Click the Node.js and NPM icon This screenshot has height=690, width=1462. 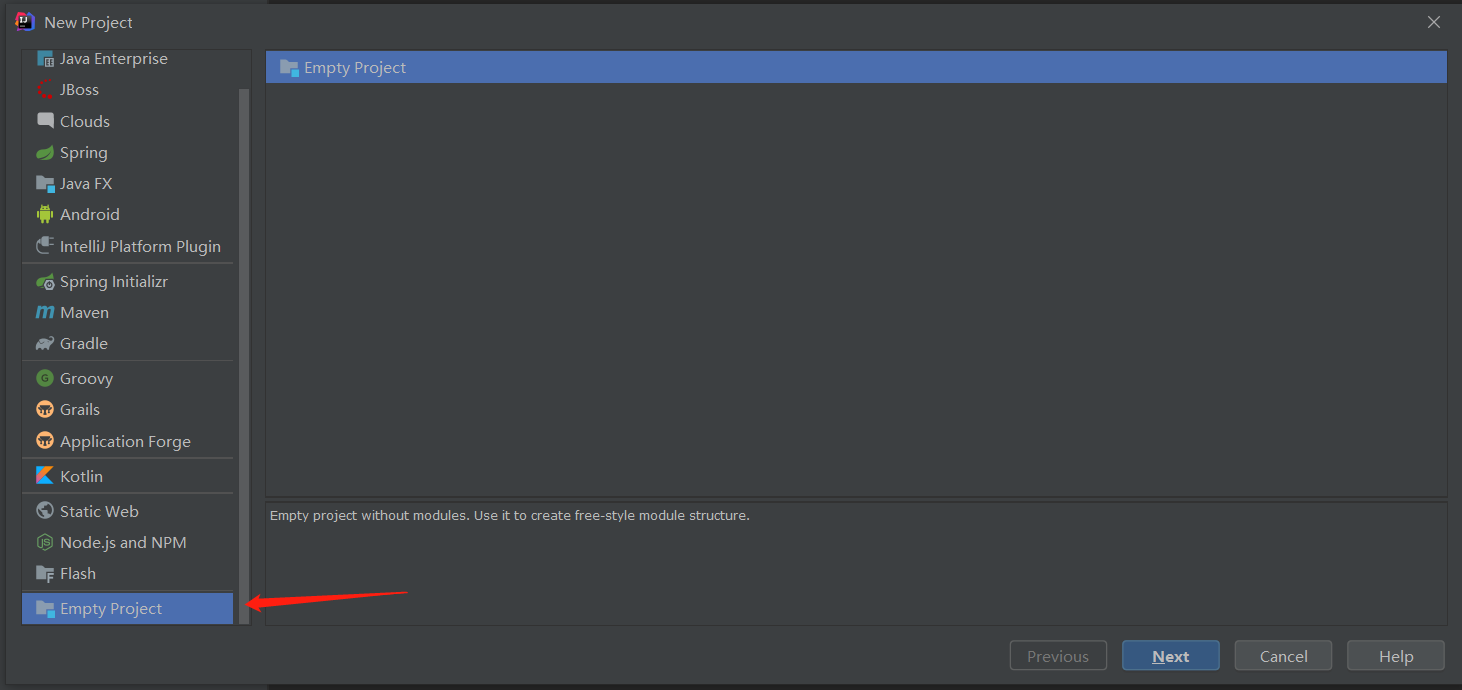(x=45, y=543)
